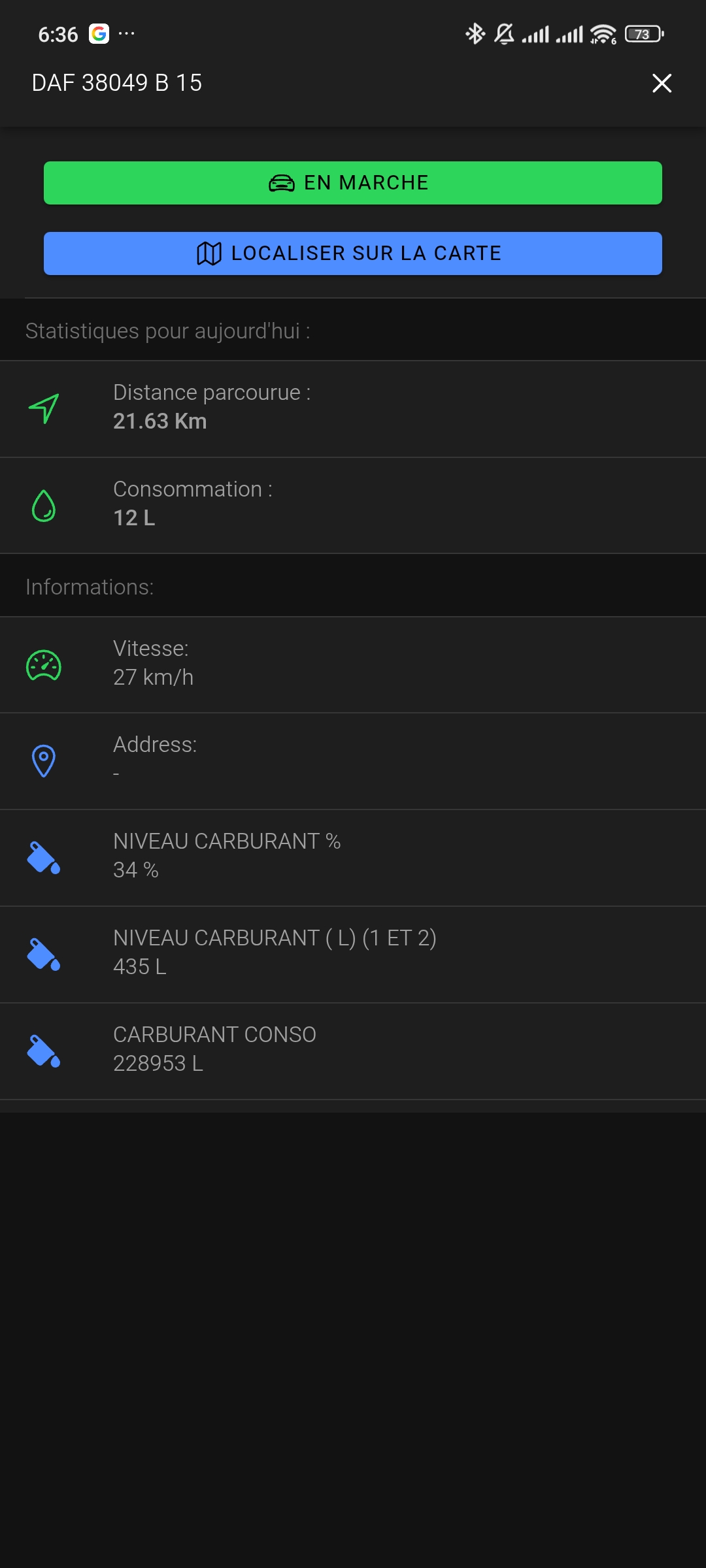Screen dimensions: 706x1568
Task: Tap the CARBURANT CONSO label
Action: [214, 1035]
